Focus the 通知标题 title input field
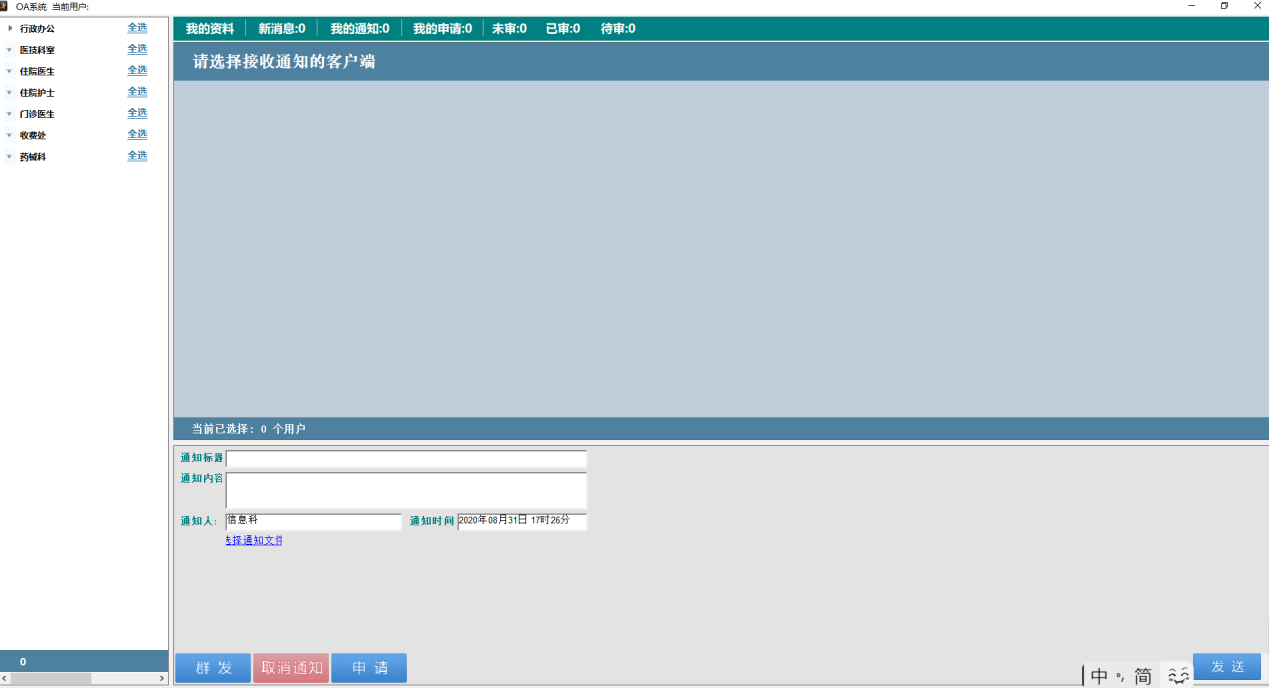Viewport: 1269px width, 688px height. (406, 459)
